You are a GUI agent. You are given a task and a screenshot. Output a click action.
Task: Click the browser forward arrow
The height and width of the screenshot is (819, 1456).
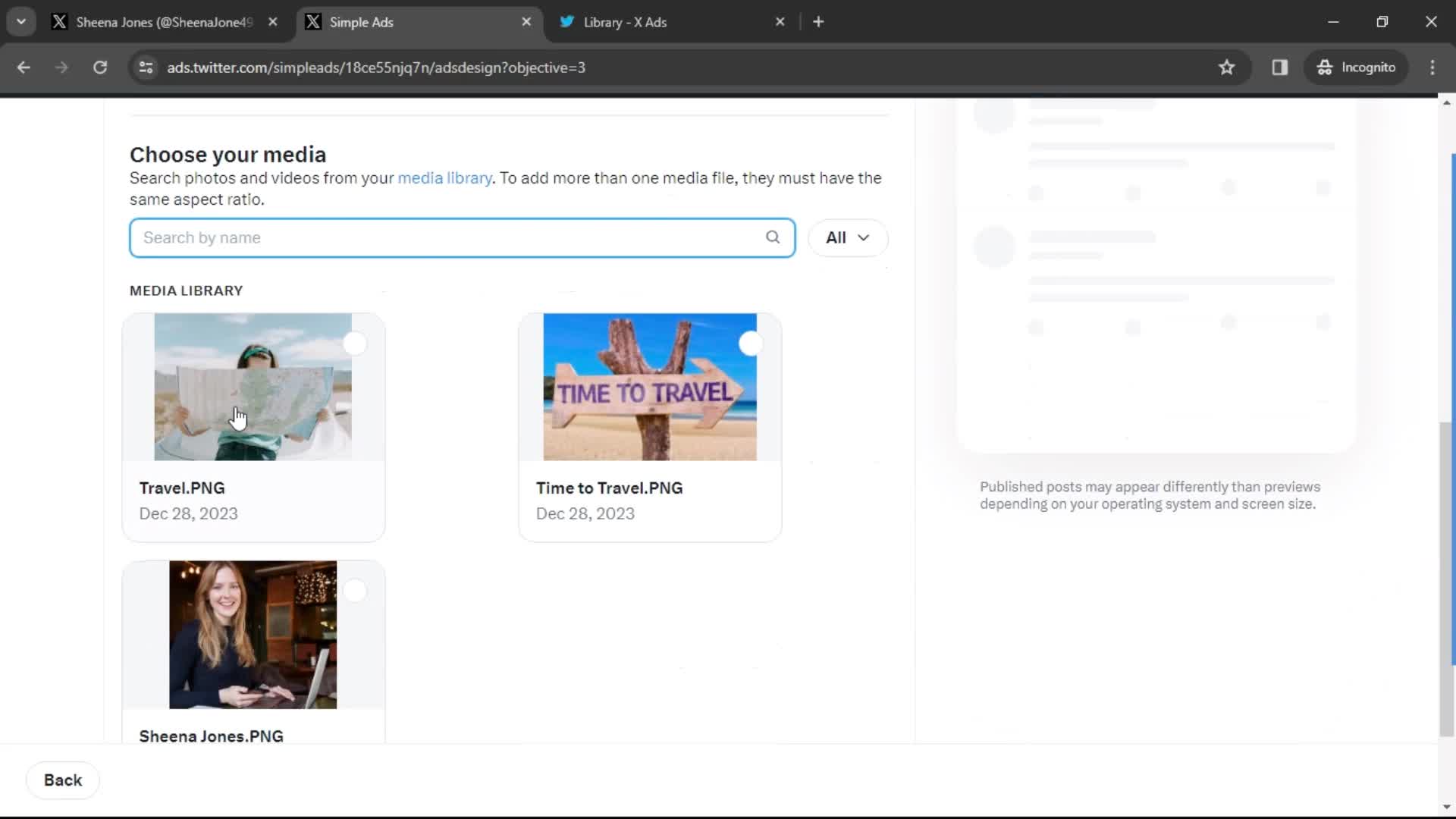[61, 67]
